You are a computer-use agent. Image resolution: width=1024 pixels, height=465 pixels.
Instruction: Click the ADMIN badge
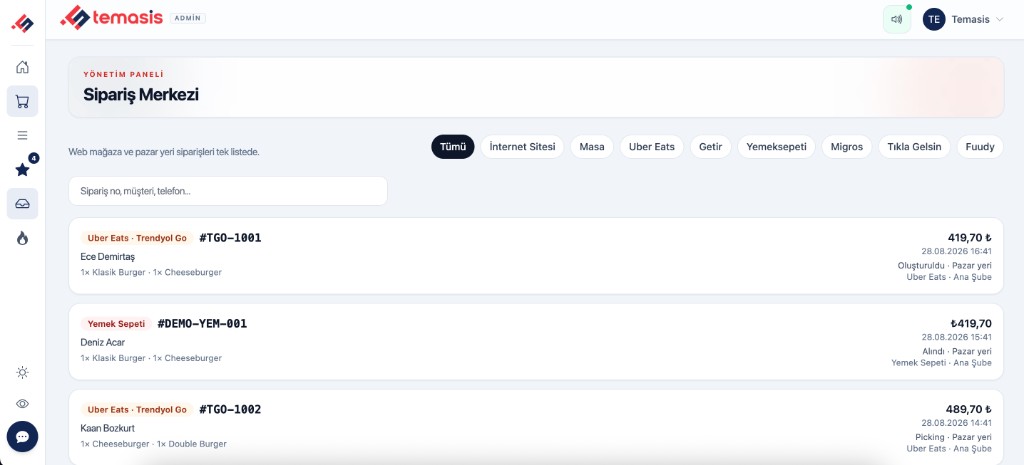(x=188, y=18)
